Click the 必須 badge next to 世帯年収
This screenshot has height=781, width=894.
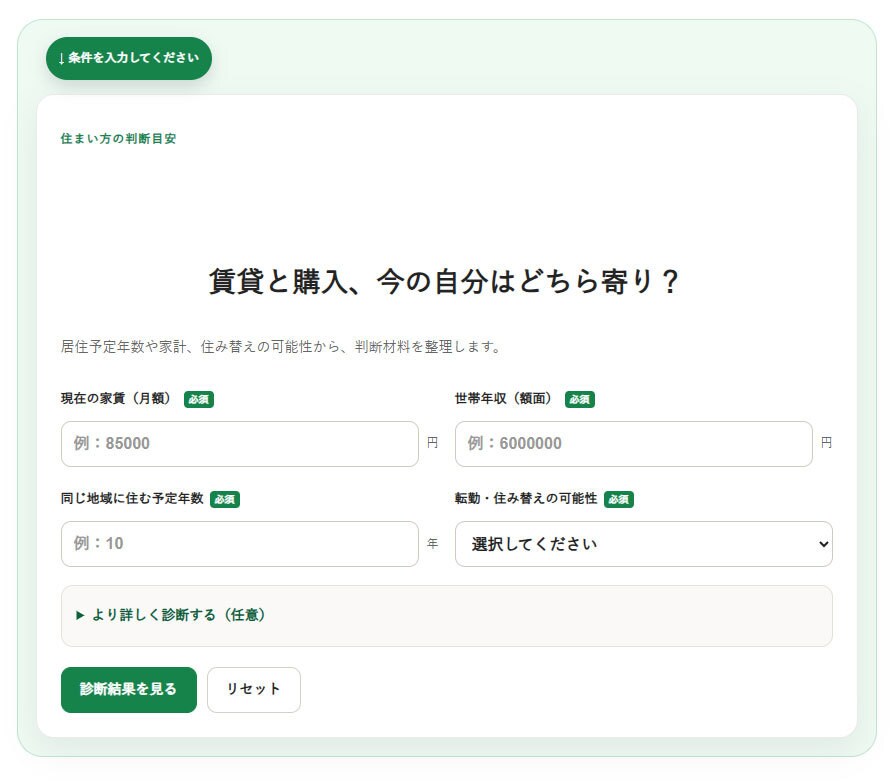[580, 399]
